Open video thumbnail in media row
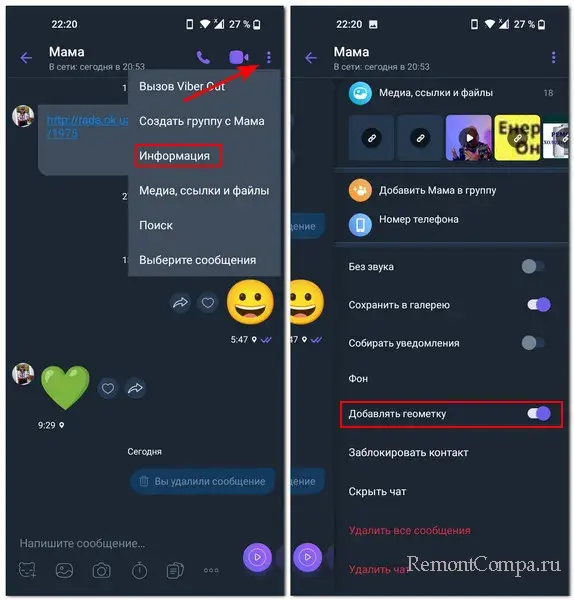This screenshot has width=574, height=600. [469, 137]
